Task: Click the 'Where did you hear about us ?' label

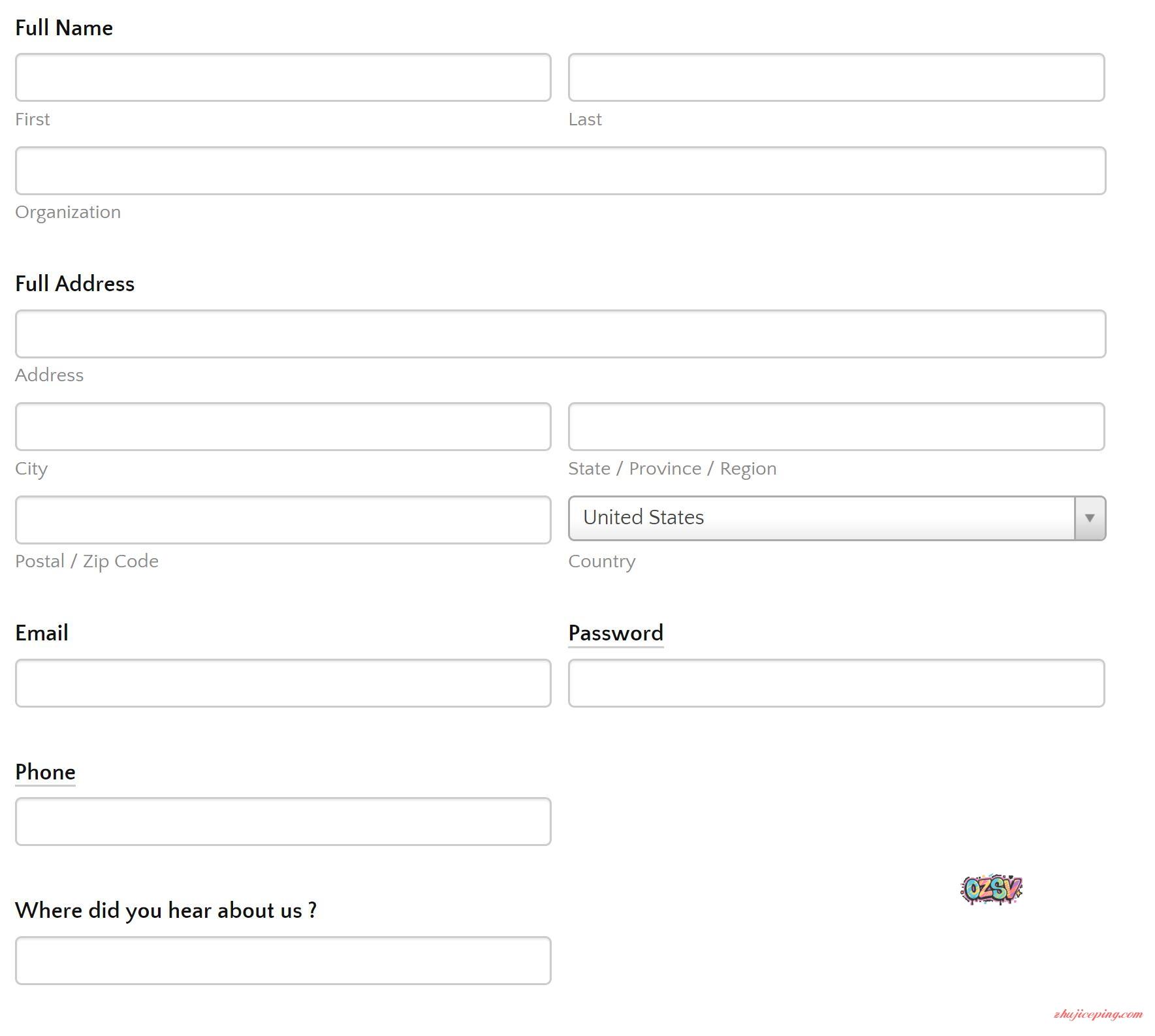Action: point(166,911)
